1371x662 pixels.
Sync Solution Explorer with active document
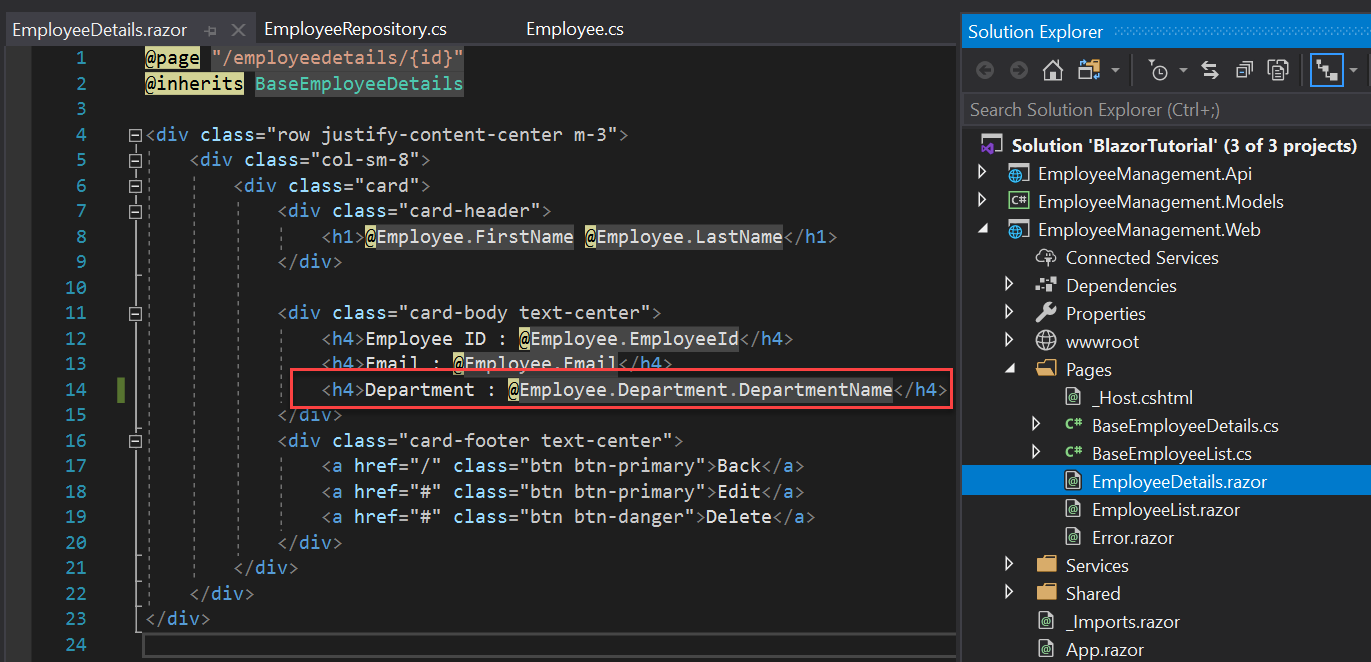pos(1209,70)
